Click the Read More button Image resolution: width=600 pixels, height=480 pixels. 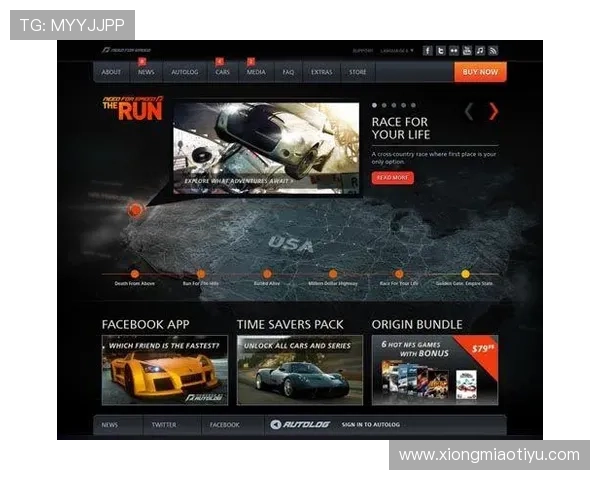(x=392, y=177)
